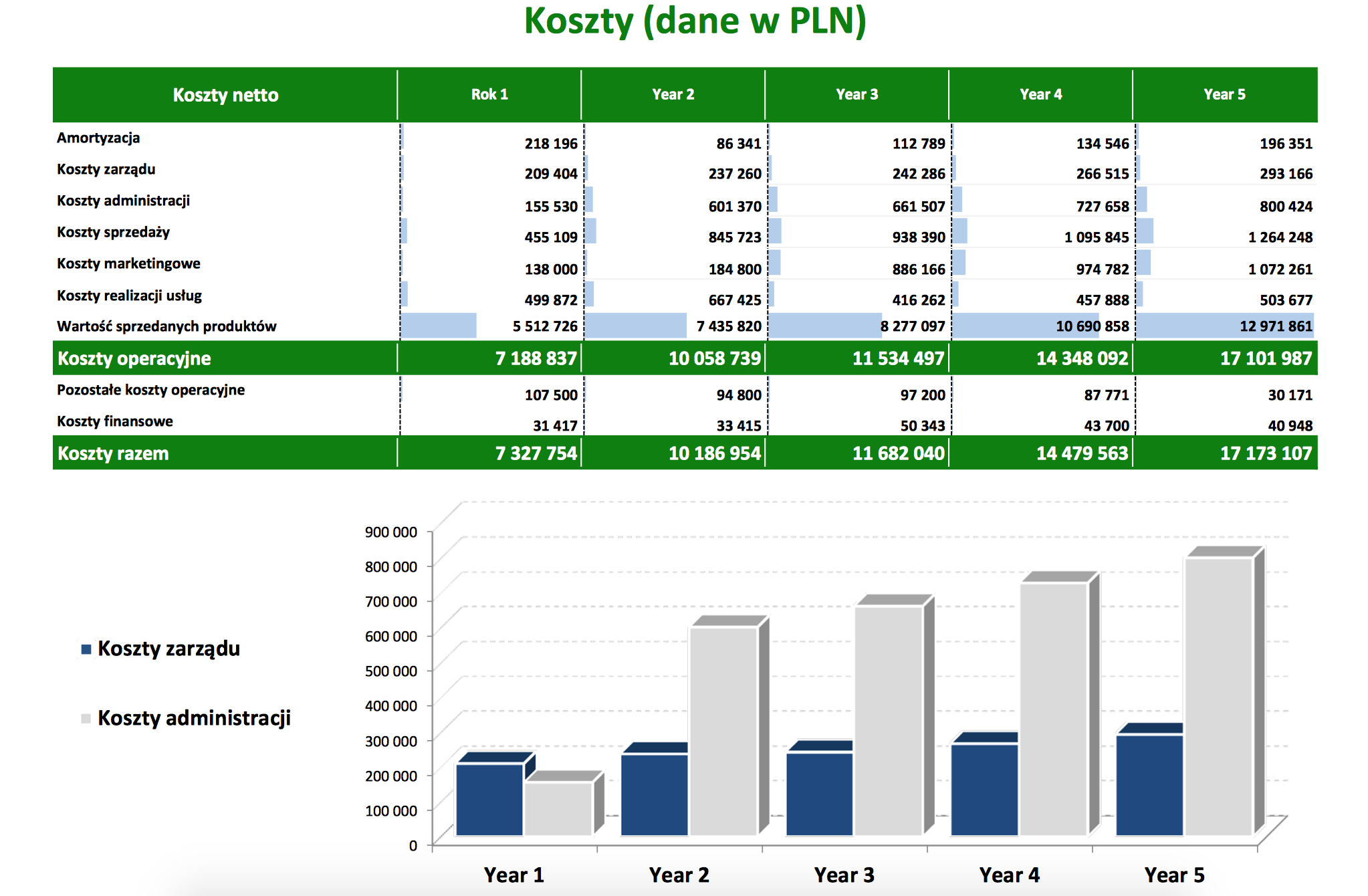Select the cell with value 218 196
The image size is (1368, 896).
(551, 144)
